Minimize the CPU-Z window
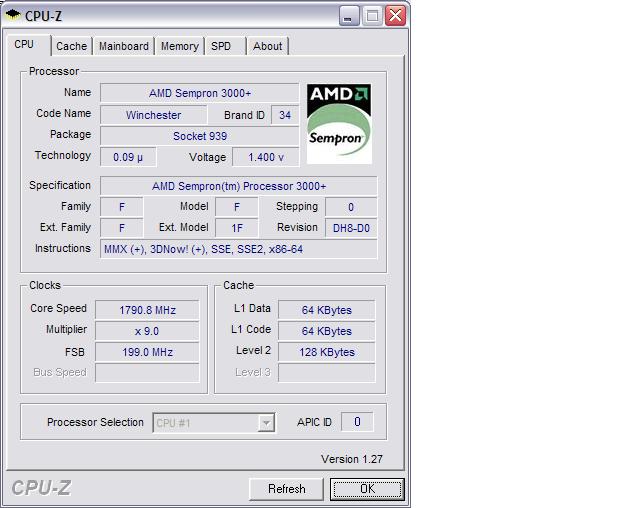The width and height of the screenshot is (640, 508). pyautogui.click(x=348, y=16)
